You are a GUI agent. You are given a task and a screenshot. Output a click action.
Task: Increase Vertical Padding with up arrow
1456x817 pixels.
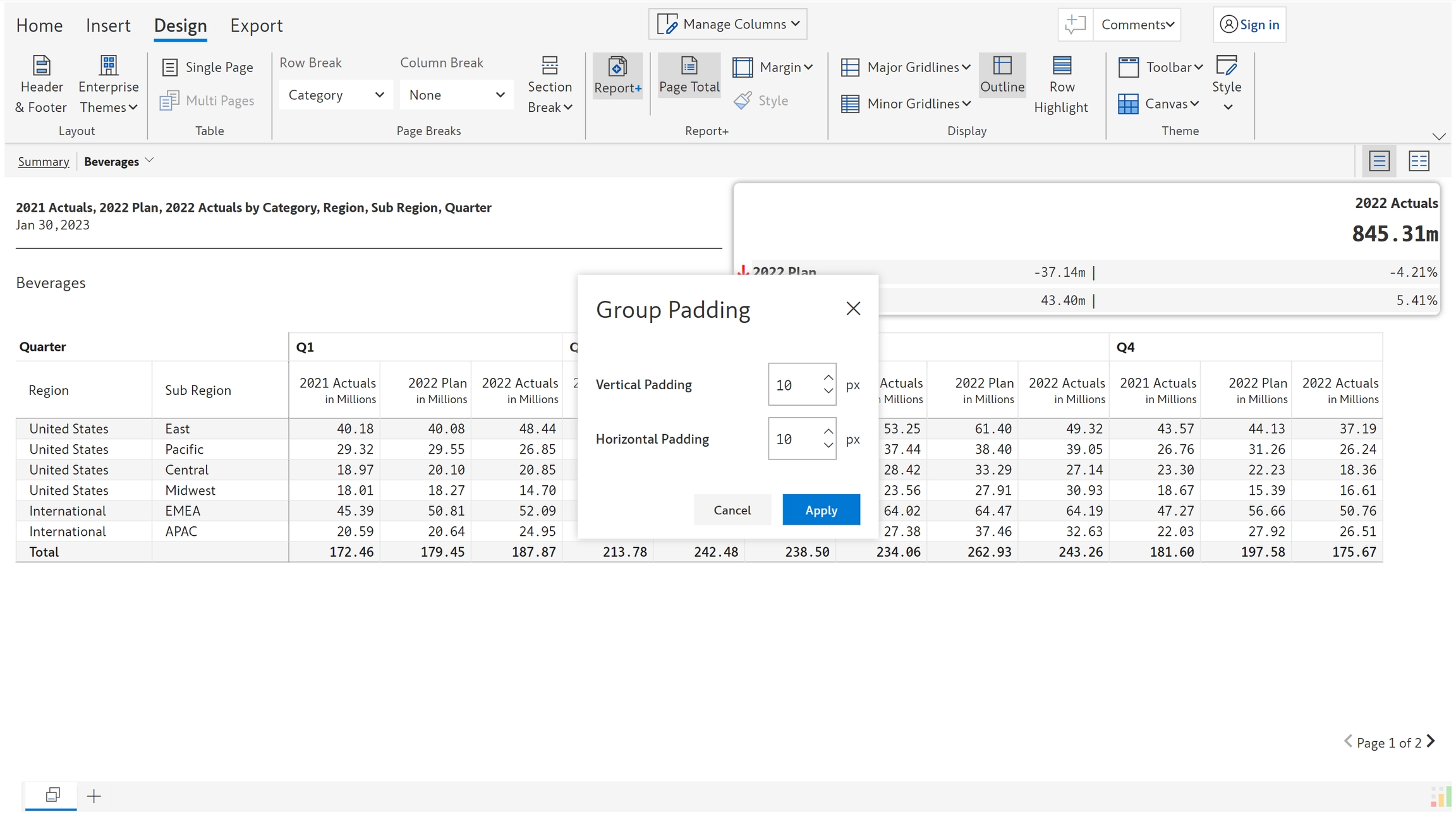[828, 377]
